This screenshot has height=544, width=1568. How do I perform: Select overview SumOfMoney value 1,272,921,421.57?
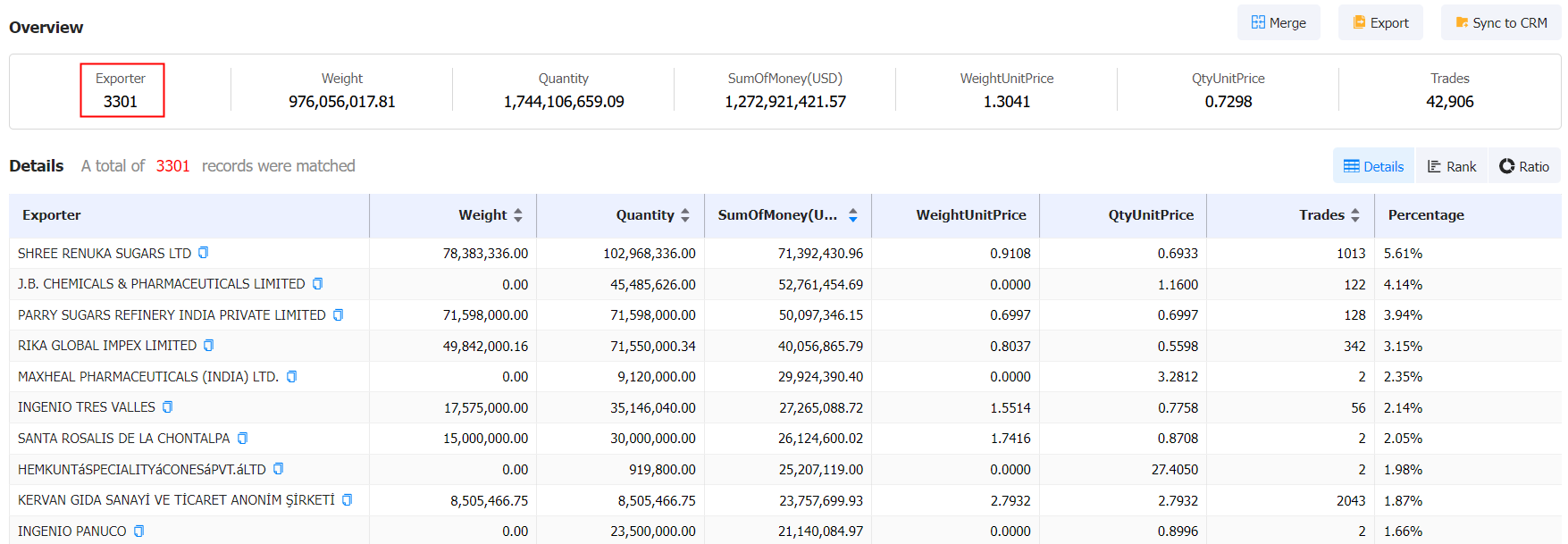785,102
